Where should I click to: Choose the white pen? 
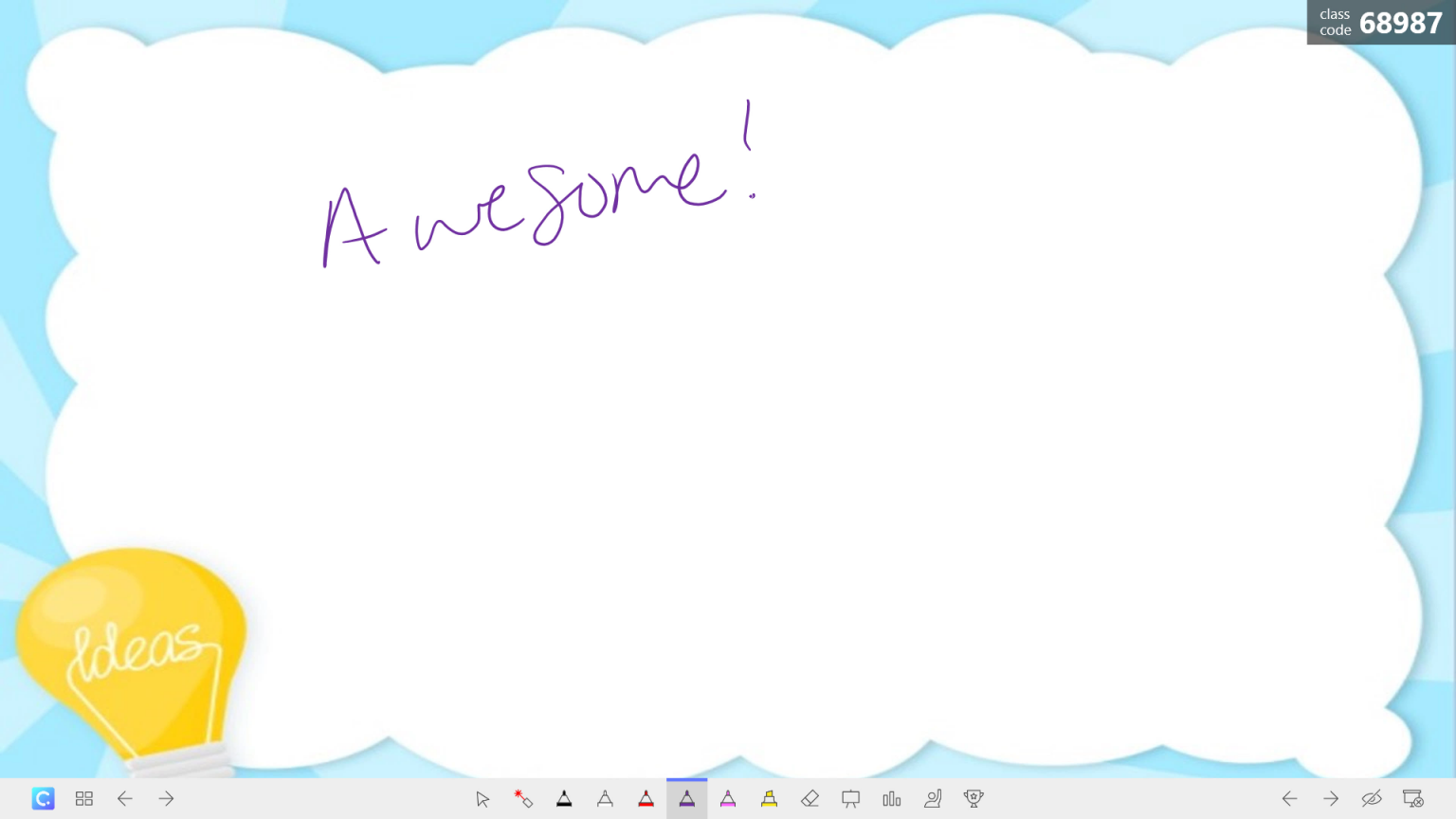click(x=605, y=799)
